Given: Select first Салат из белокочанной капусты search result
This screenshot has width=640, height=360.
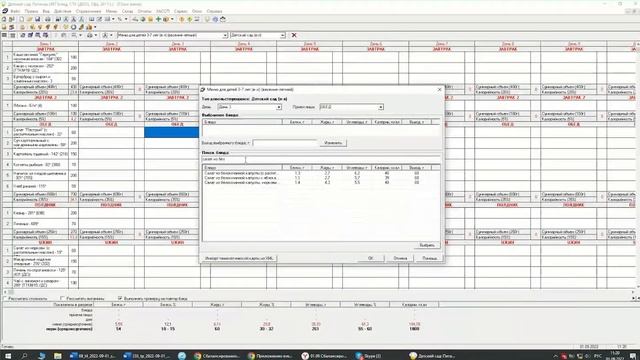Looking at the screenshot, I should [321, 173].
